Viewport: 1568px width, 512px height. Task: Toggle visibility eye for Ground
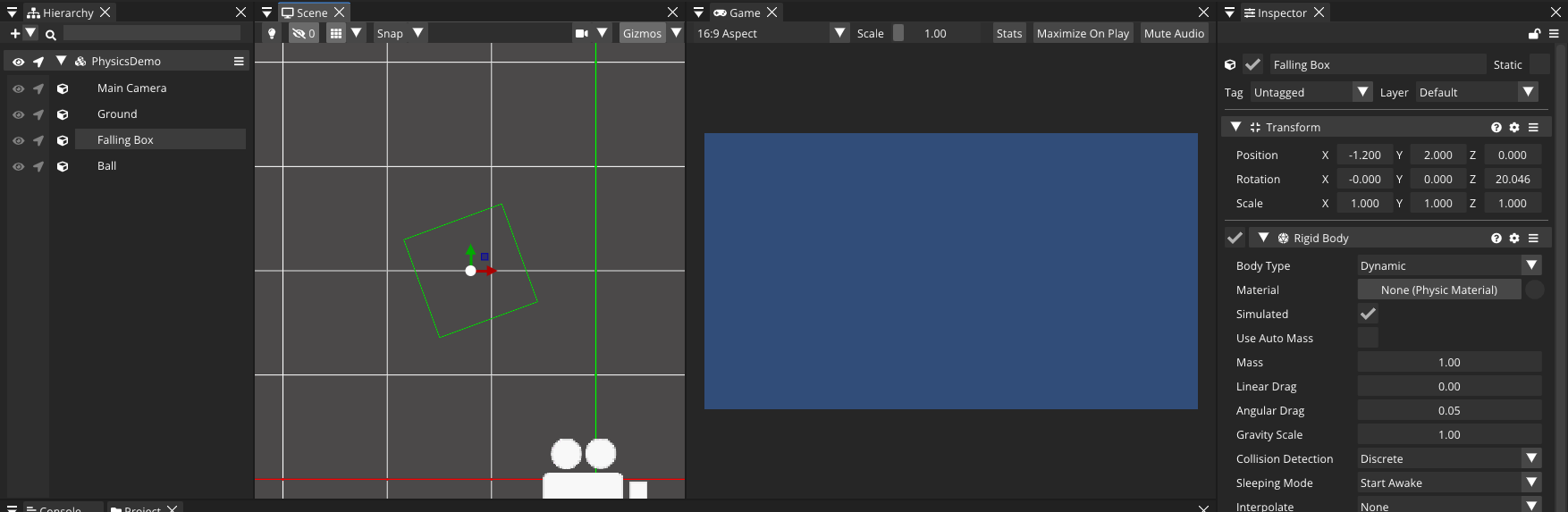tap(18, 114)
